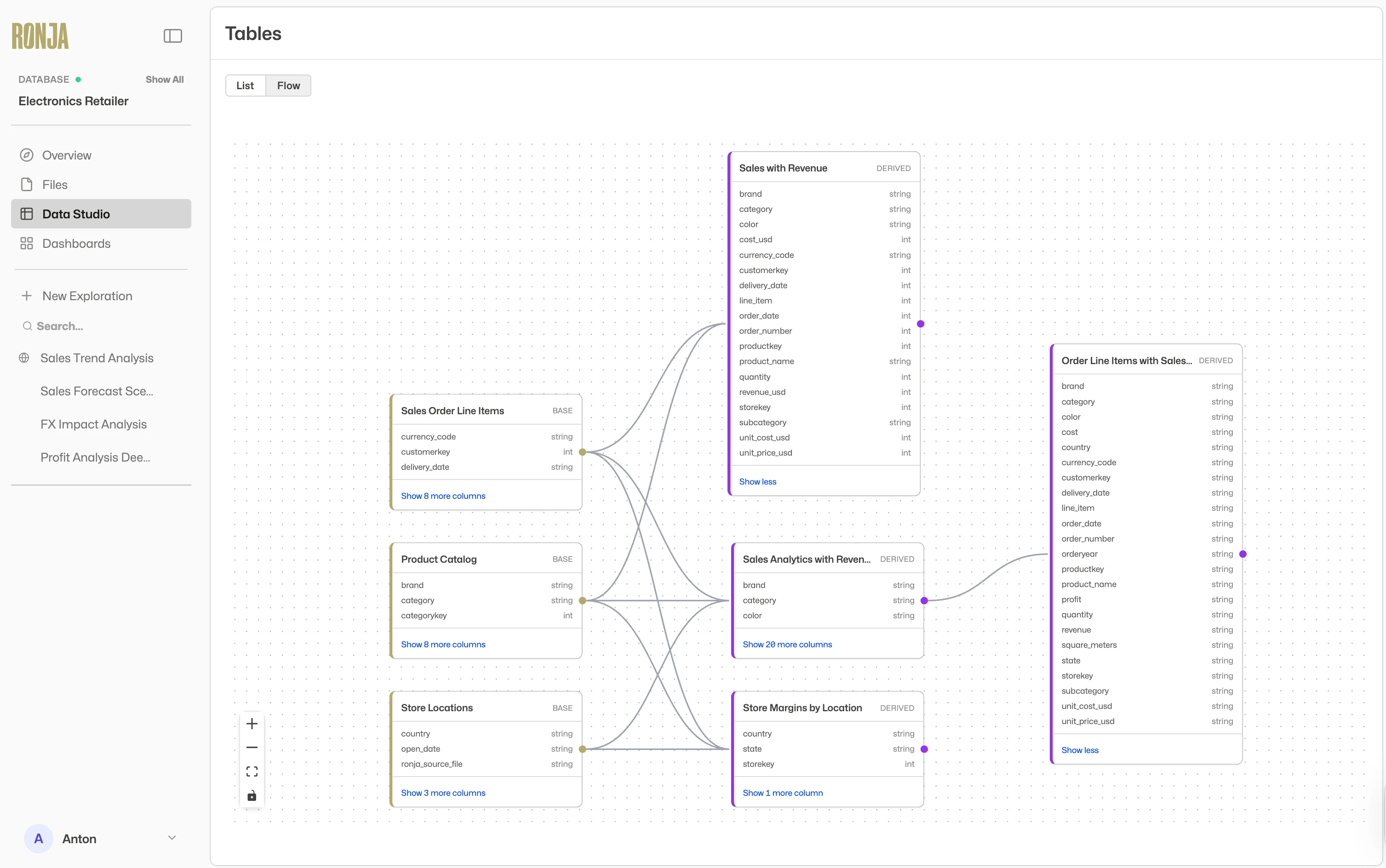
Task: Switch view to Flow mode
Action: (288, 85)
